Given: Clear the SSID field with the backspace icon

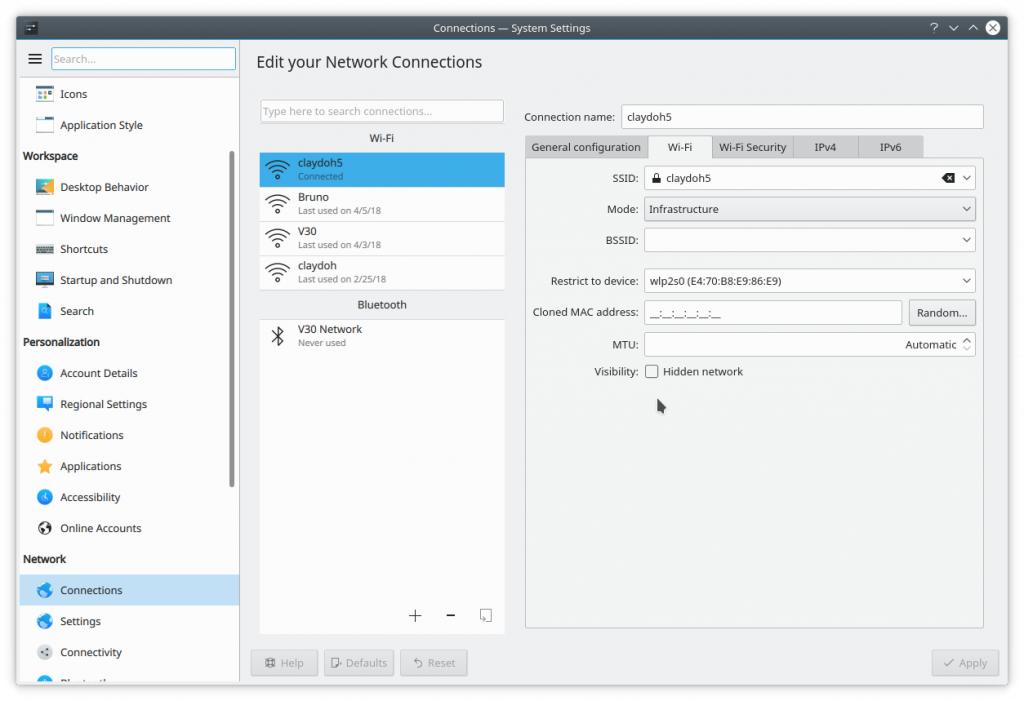Looking at the screenshot, I should [947, 178].
